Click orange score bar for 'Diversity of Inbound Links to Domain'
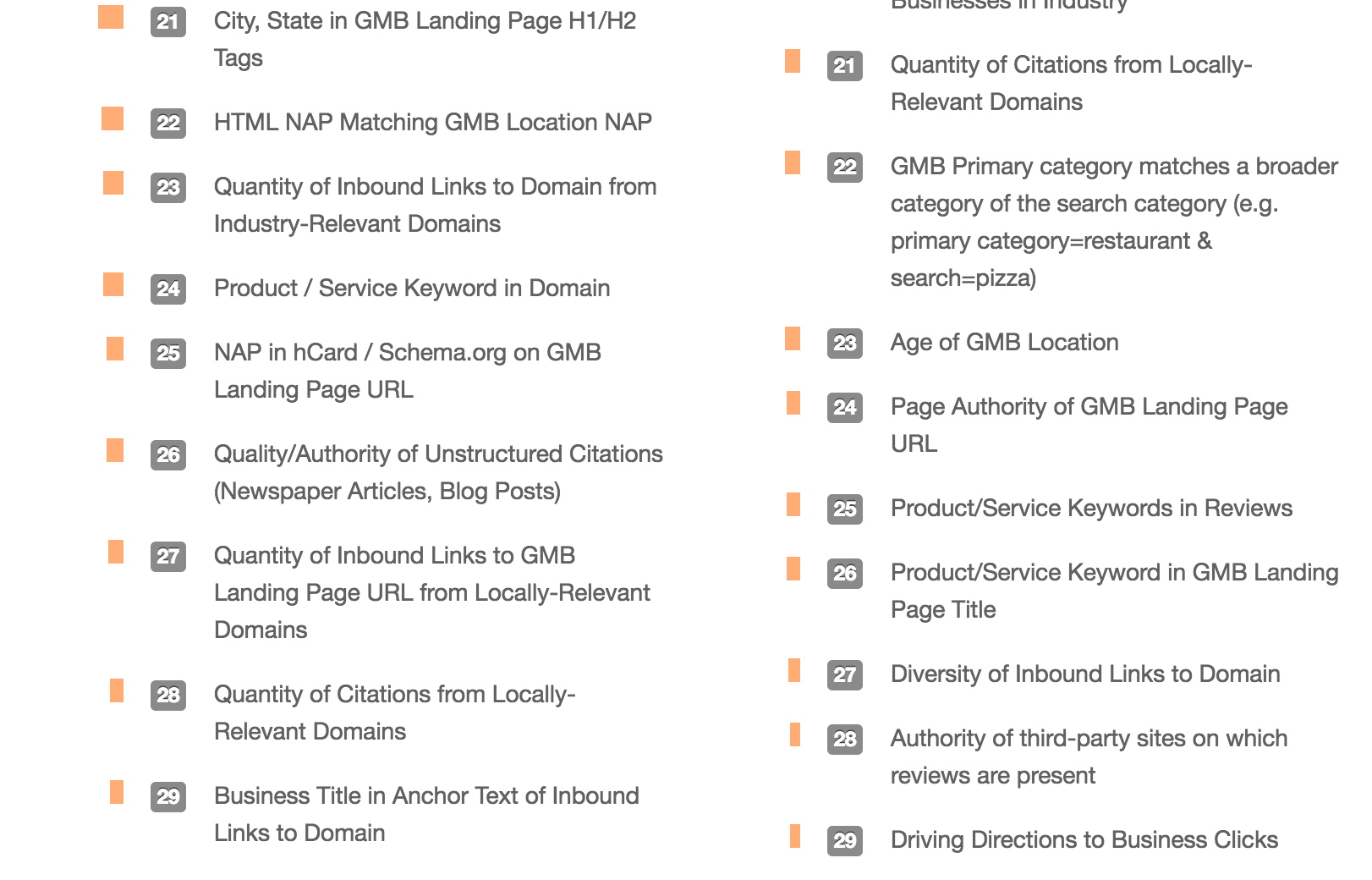This screenshot has width=1372, height=880. pos(794,670)
